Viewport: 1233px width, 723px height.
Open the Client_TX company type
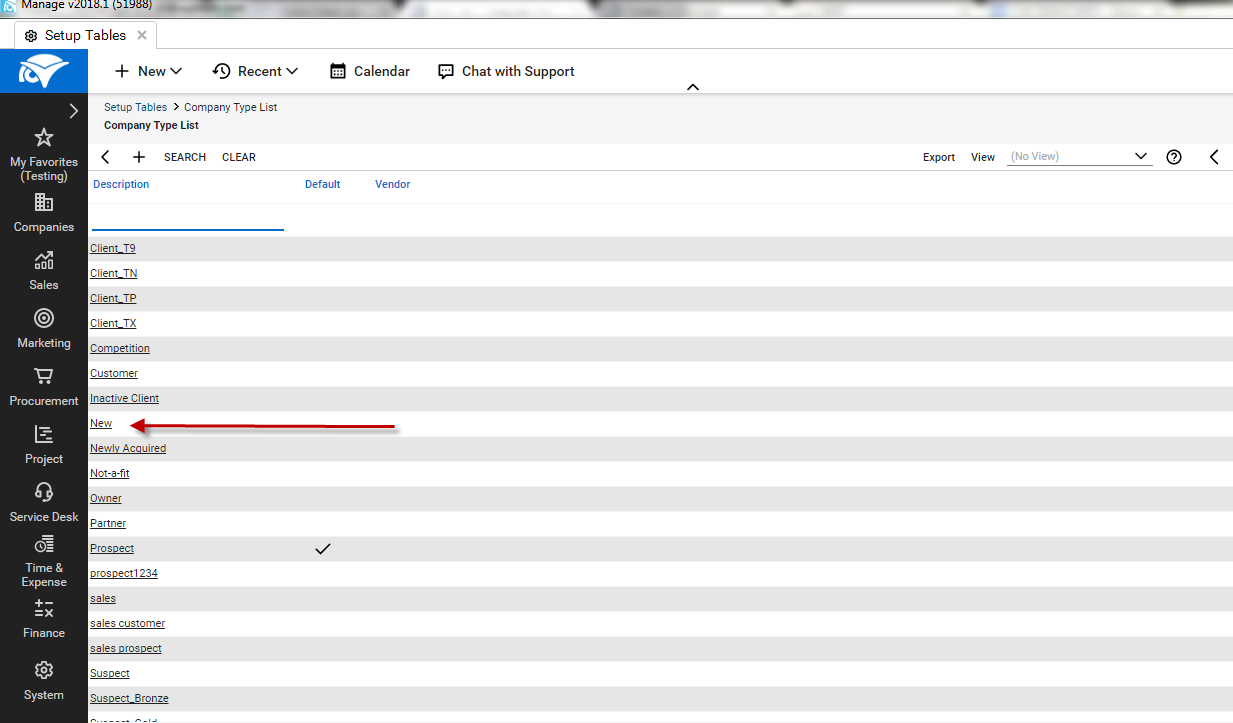pos(113,323)
